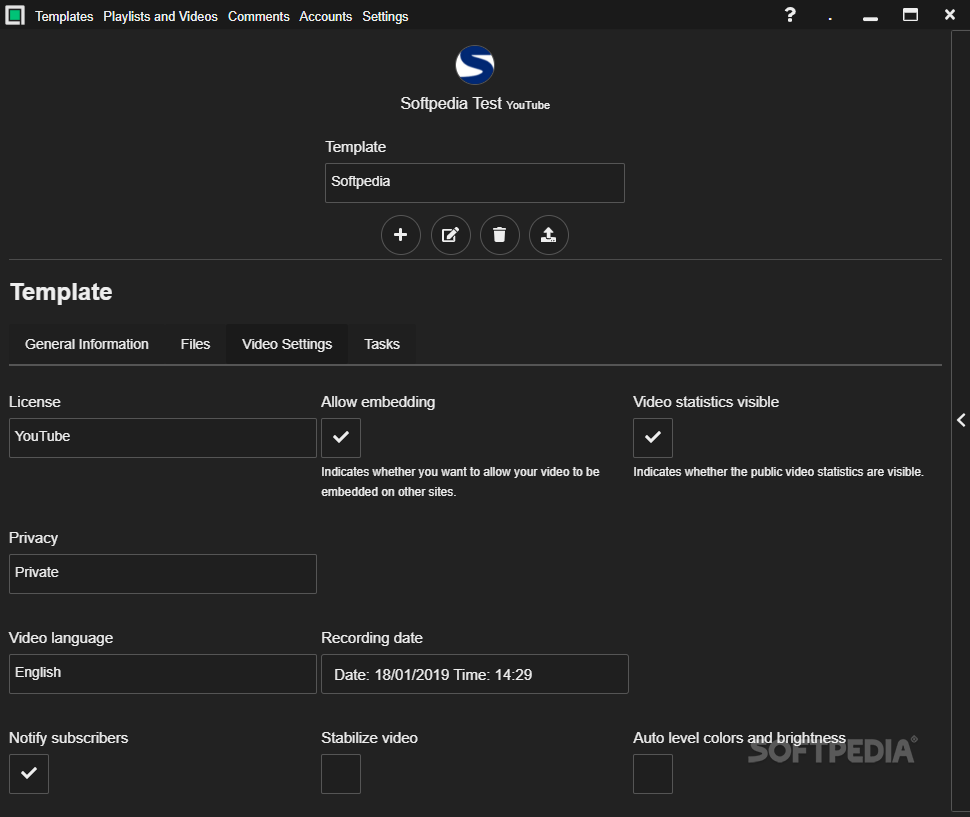Switch to the Files tab
This screenshot has height=817, width=970.
(195, 344)
